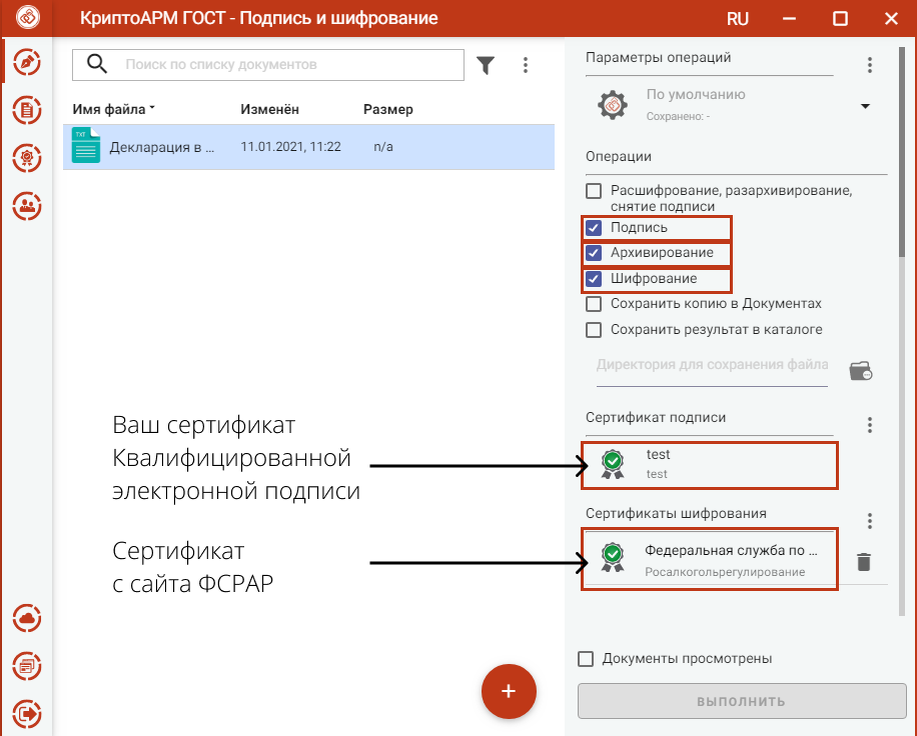Add a document with the plus button

[x=509, y=691]
